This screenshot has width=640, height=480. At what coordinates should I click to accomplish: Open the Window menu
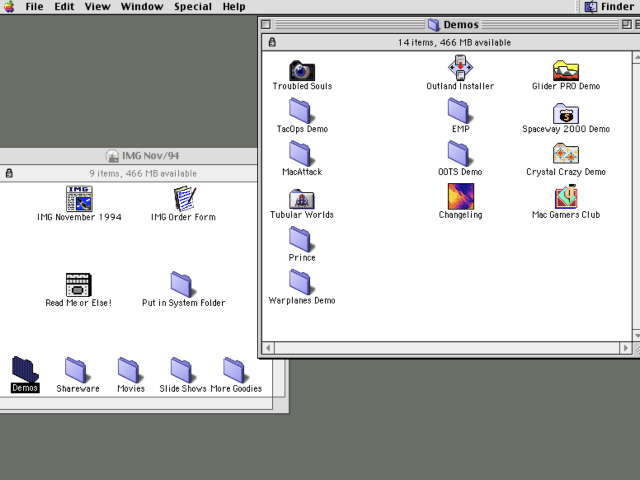[142, 7]
